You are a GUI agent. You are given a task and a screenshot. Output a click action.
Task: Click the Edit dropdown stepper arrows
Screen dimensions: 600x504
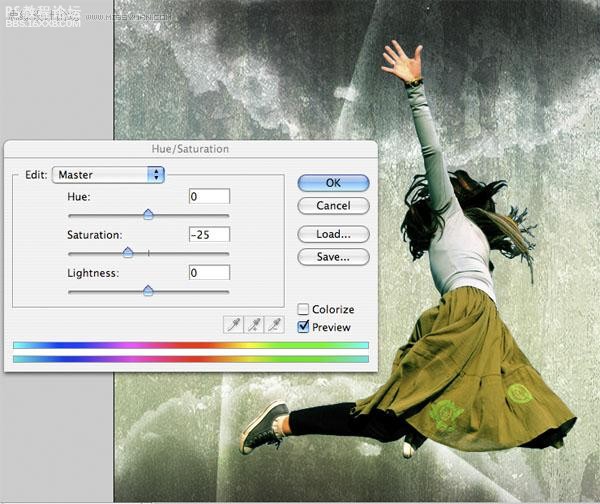coord(156,175)
